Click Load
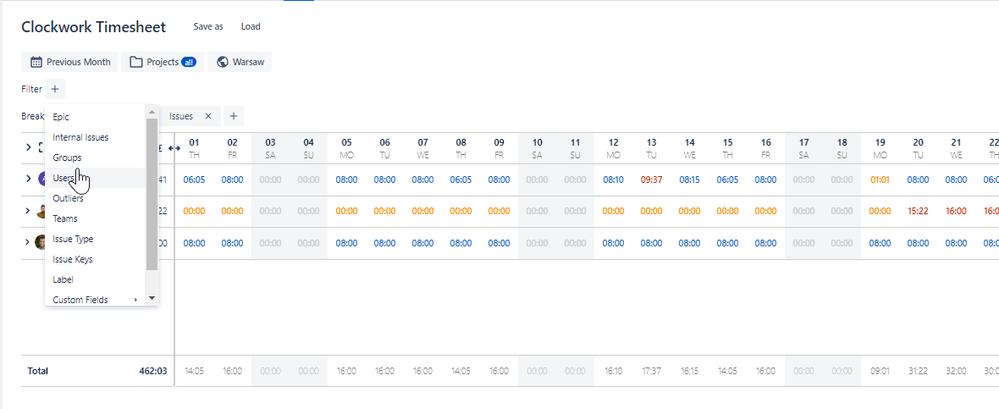Screen dimensions: 999x409 (x=250, y=27)
